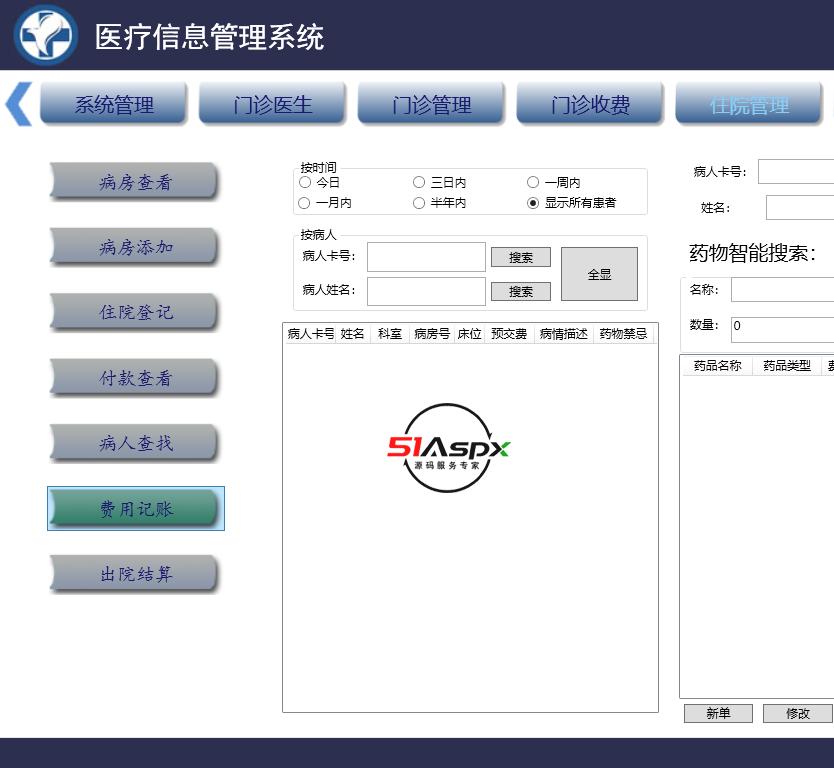Go to the 门诊收费 tab
The height and width of the screenshot is (768, 834).
coord(590,104)
